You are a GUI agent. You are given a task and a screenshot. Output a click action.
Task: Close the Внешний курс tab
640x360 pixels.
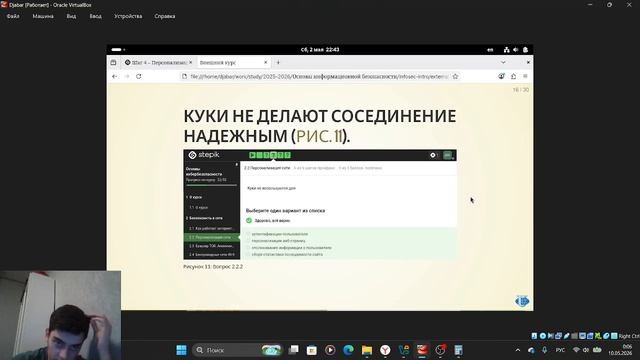pos(265,62)
